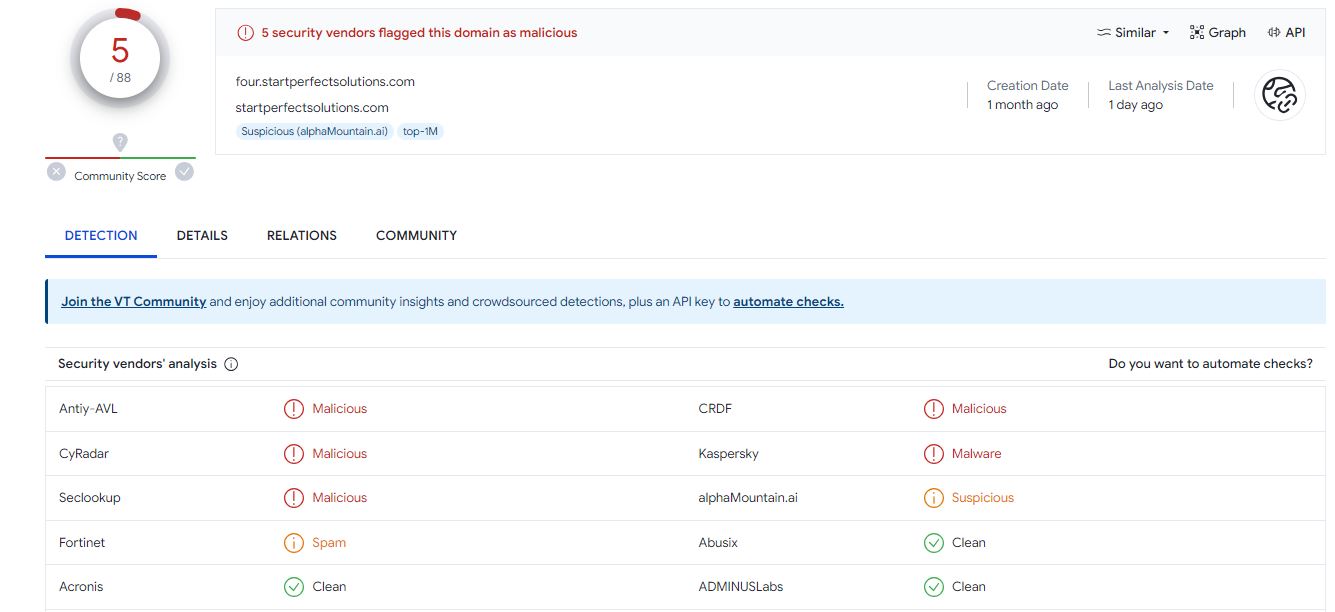Click the Graph button label
The width and height of the screenshot is (1335, 612).
coord(1227,33)
